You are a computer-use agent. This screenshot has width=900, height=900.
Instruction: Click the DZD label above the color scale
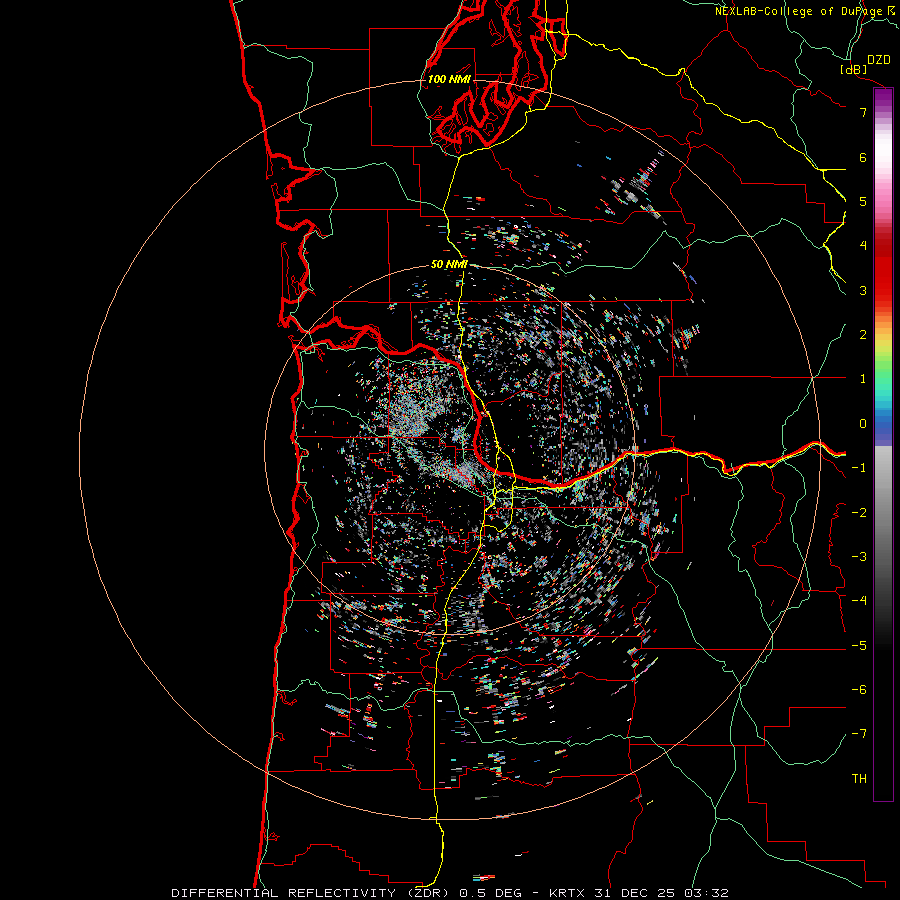click(879, 60)
